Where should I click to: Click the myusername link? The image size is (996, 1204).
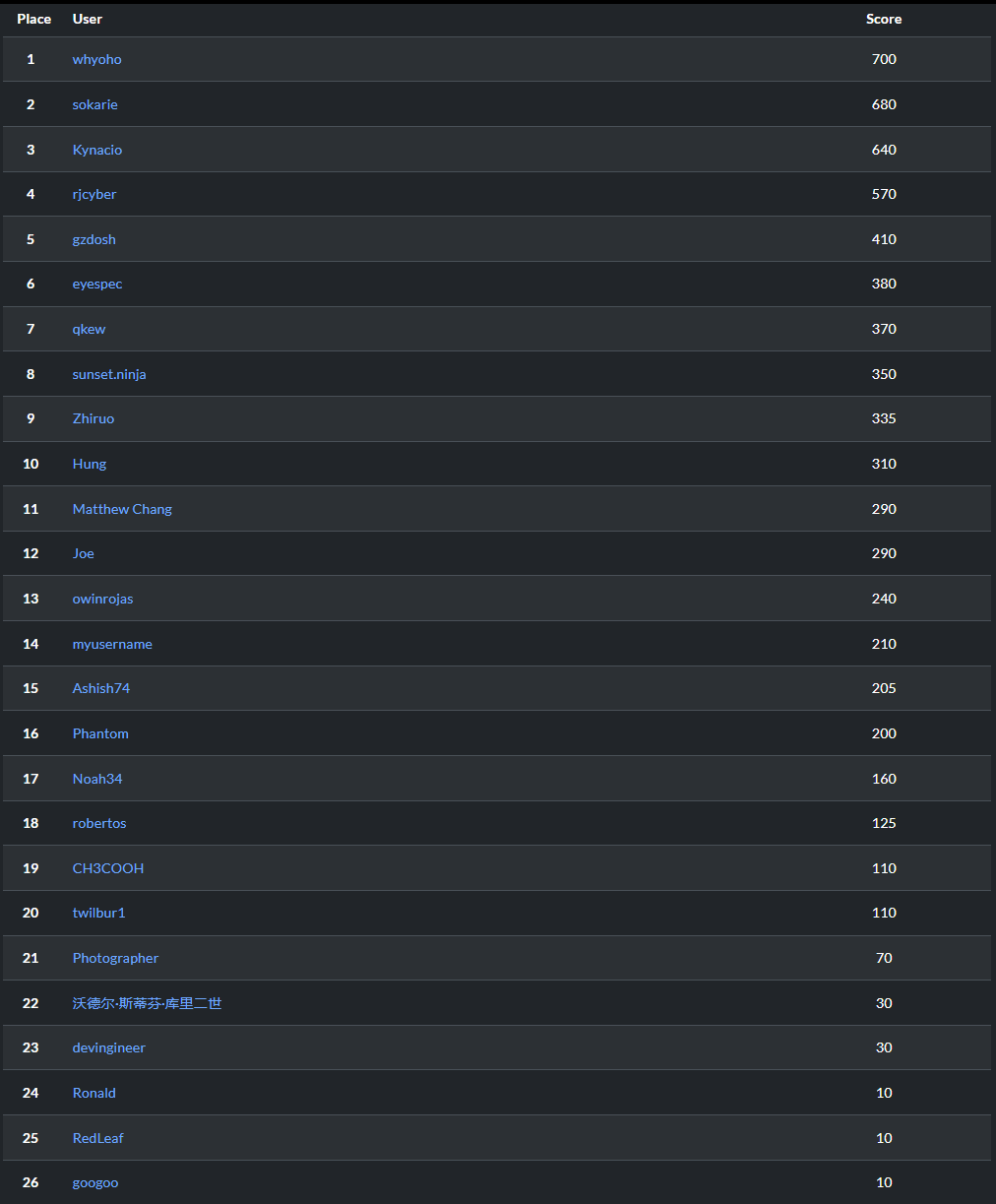112,644
